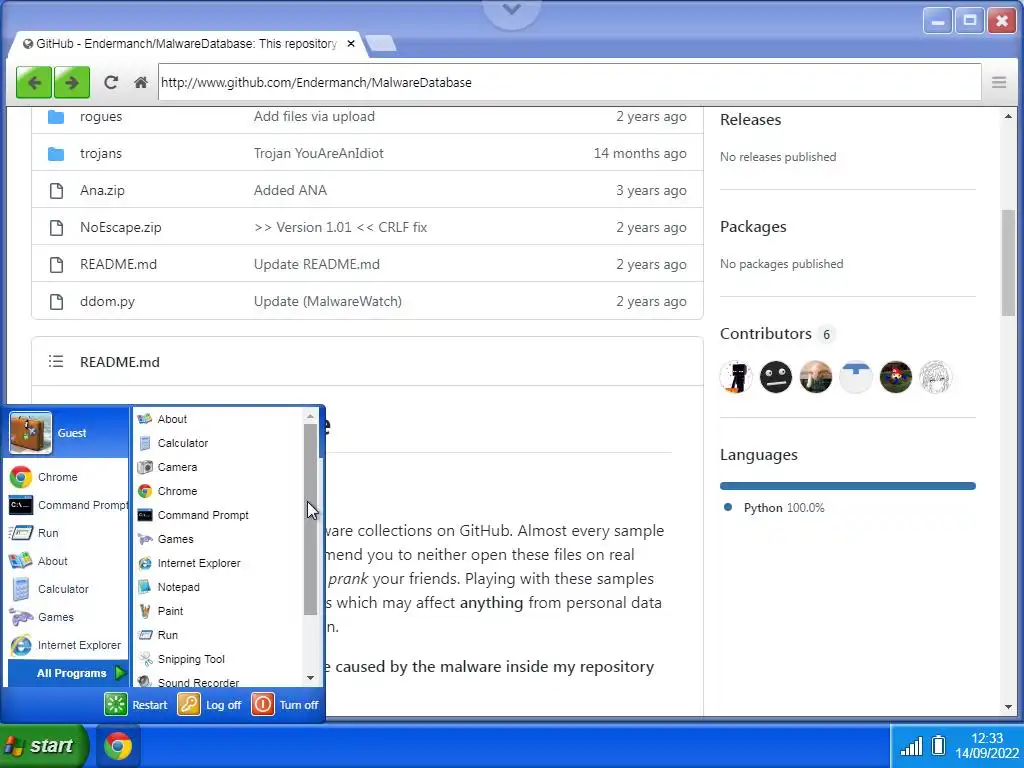
Task: Click the browser back arrow button
Action: pyautogui.click(x=34, y=82)
